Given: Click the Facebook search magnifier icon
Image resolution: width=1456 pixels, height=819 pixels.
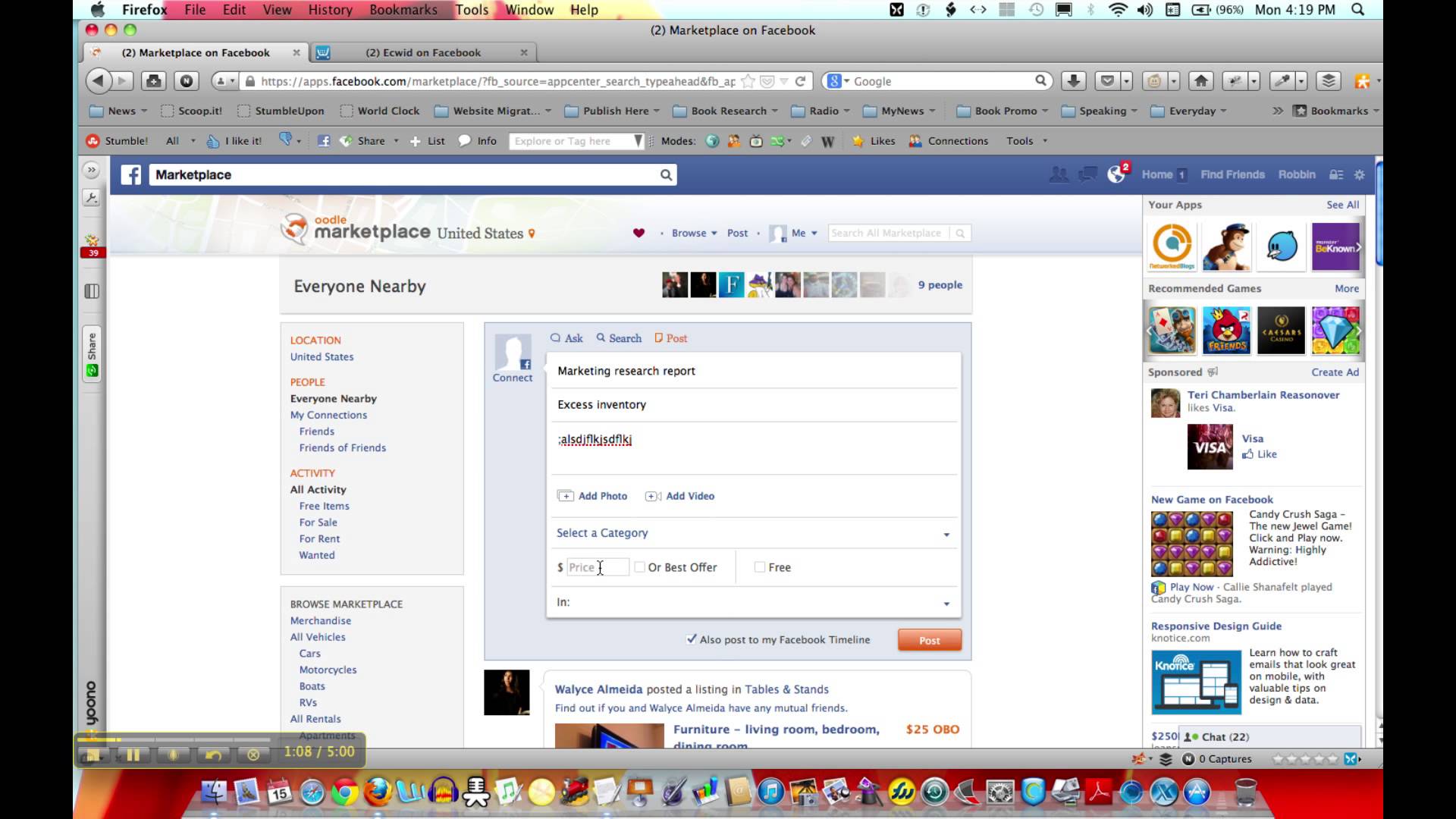Looking at the screenshot, I should [666, 175].
